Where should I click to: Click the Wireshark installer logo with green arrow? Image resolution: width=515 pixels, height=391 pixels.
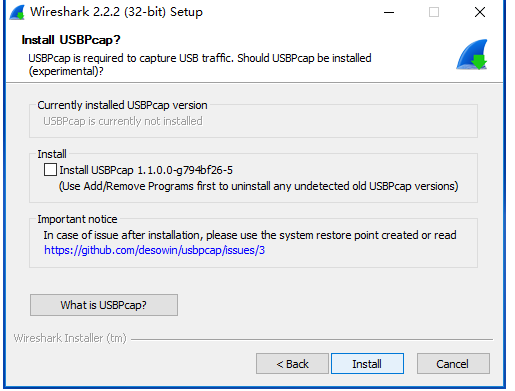tap(472, 54)
